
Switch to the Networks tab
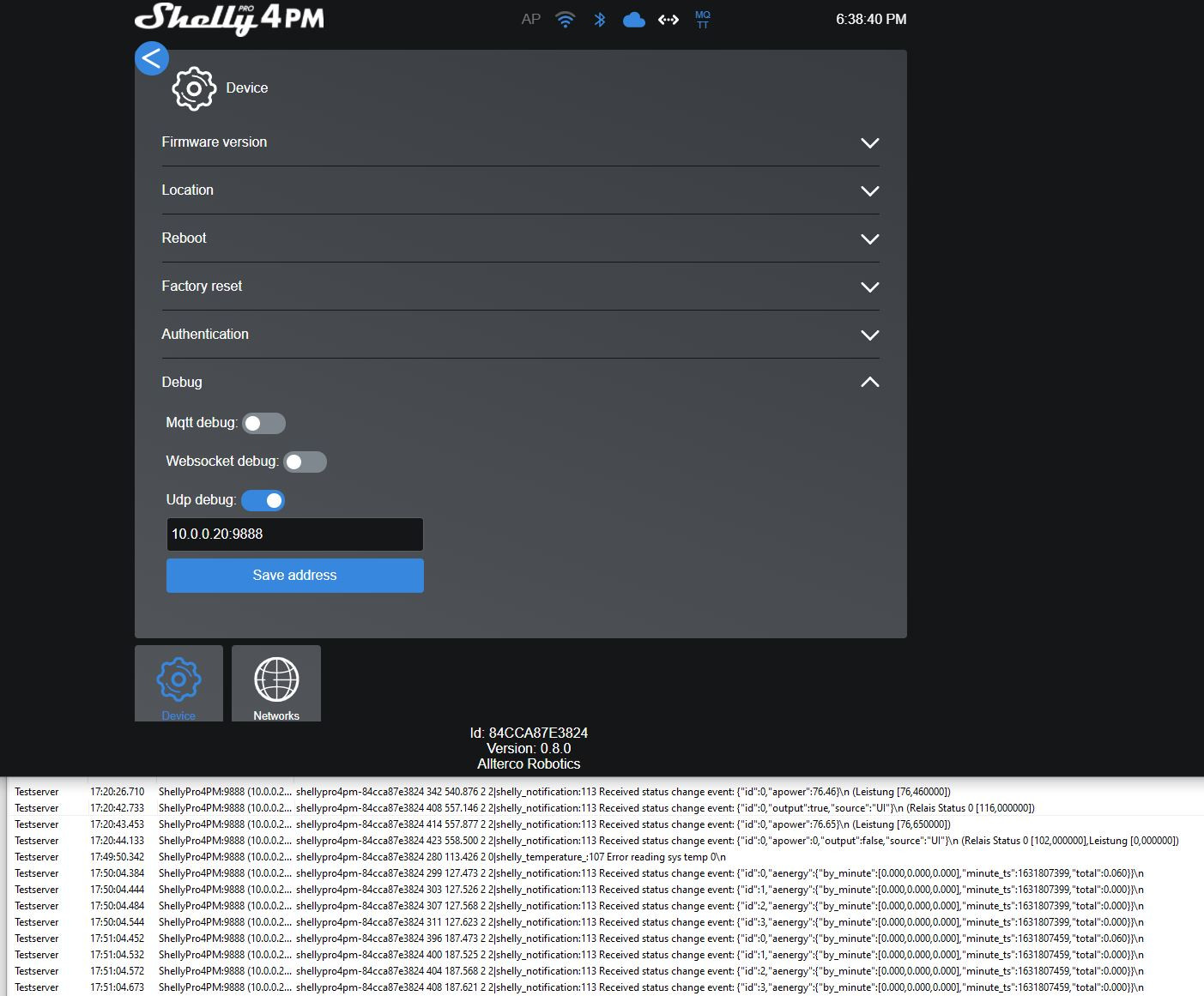pos(276,683)
